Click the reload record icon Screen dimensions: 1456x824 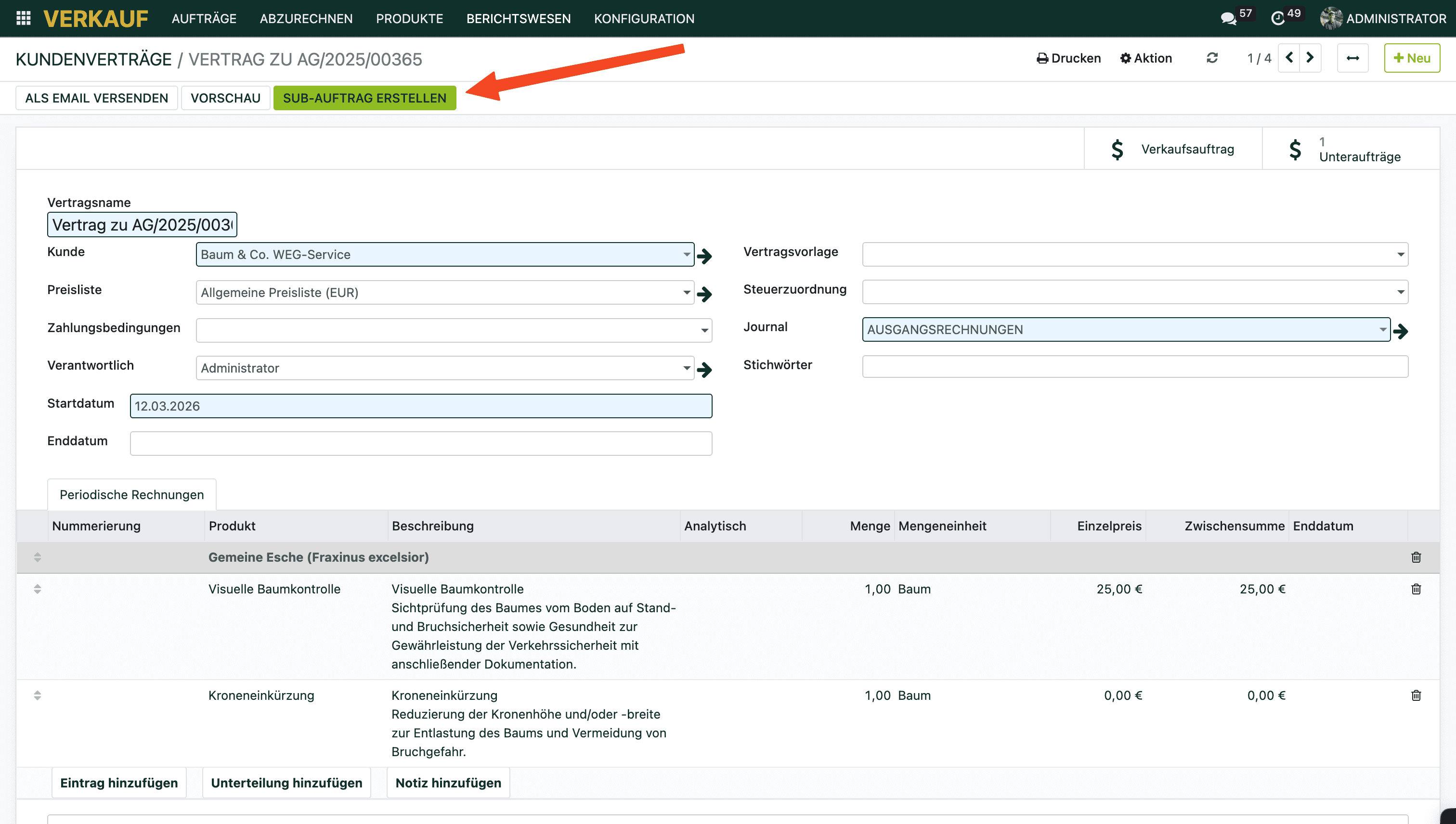click(x=1211, y=58)
